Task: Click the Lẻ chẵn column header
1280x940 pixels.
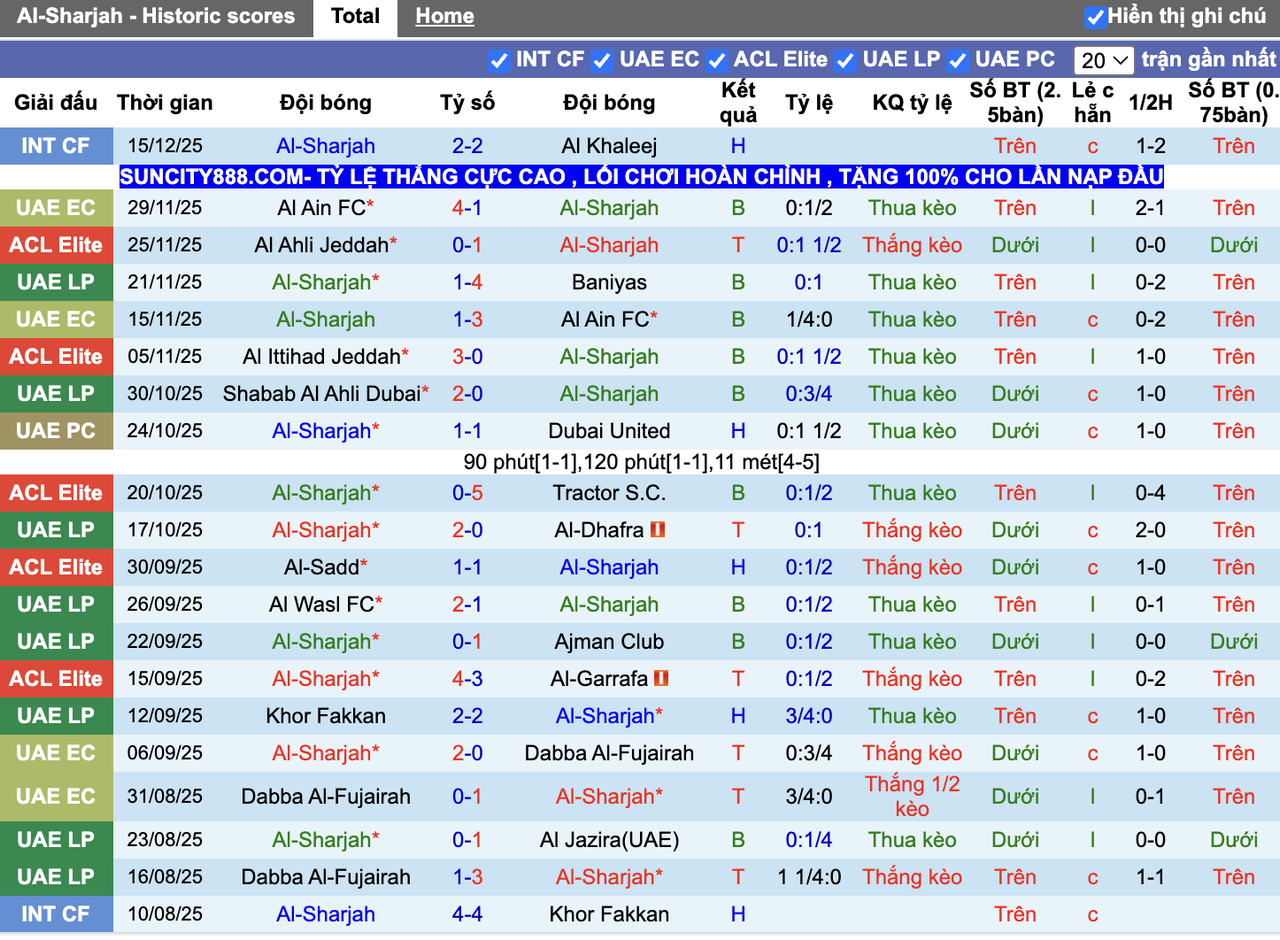Action: pyautogui.click(x=1092, y=102)
